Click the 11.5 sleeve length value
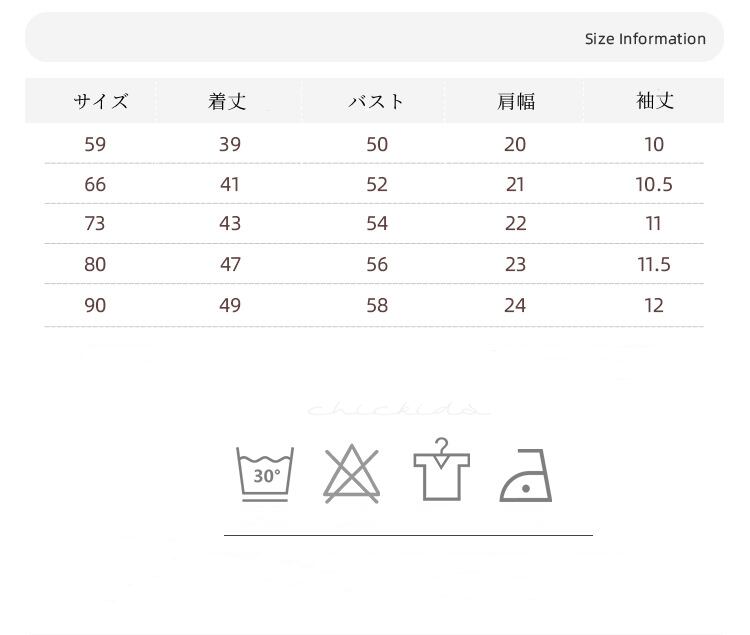 pyautogui.click(x=654, y=264)
